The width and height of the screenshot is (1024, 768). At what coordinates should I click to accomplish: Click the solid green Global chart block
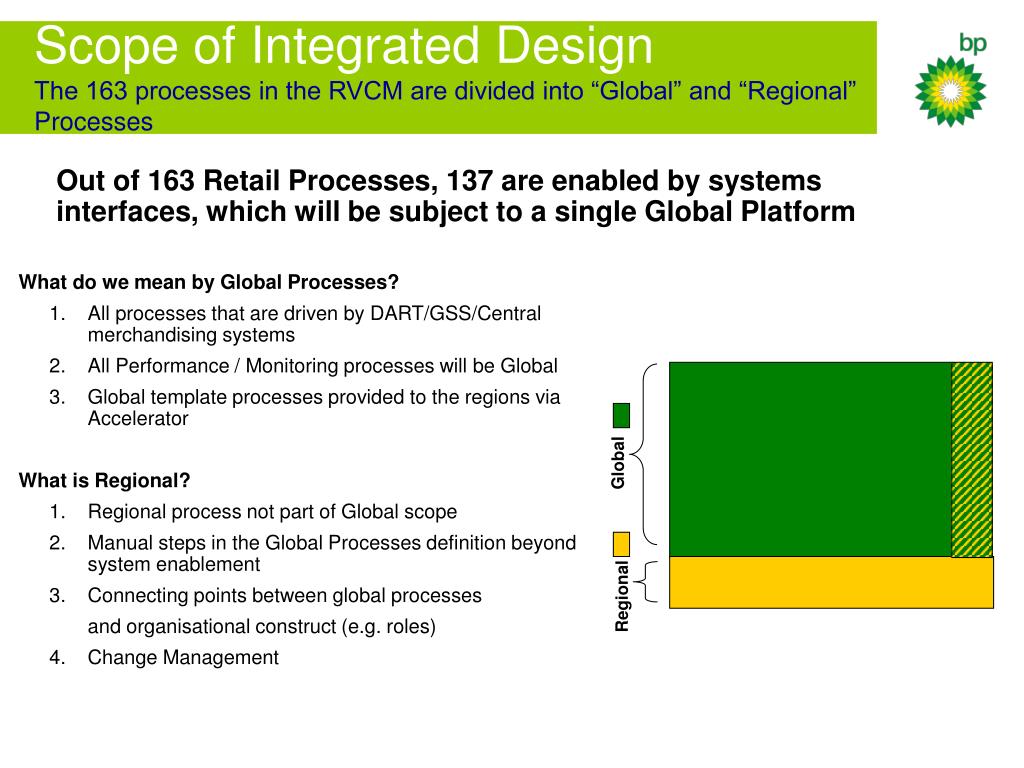click(810, 459)
